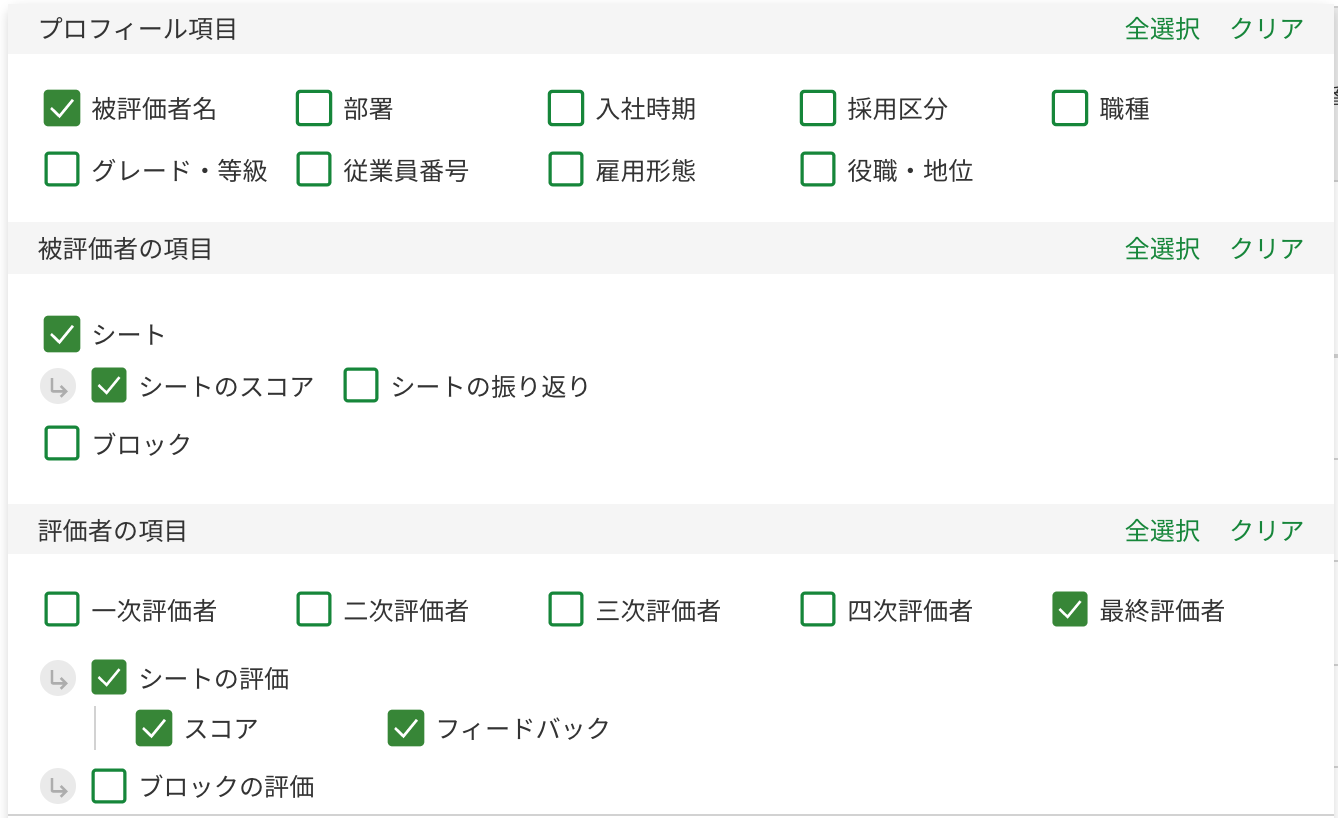This screenshot has width=1338, height=818.
Task: Uncheck the シート checkbox
Action: (61, 335)
